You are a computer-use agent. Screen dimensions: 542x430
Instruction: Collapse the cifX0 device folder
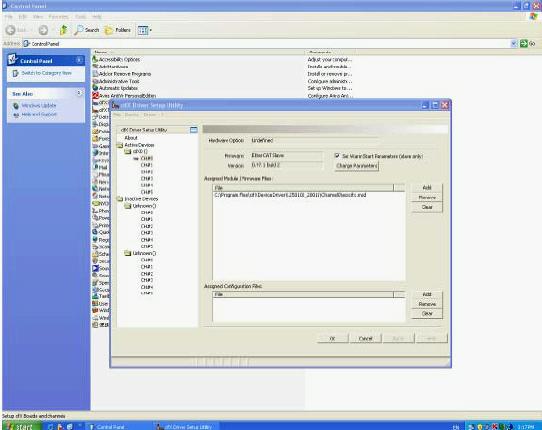click(128, 152)
